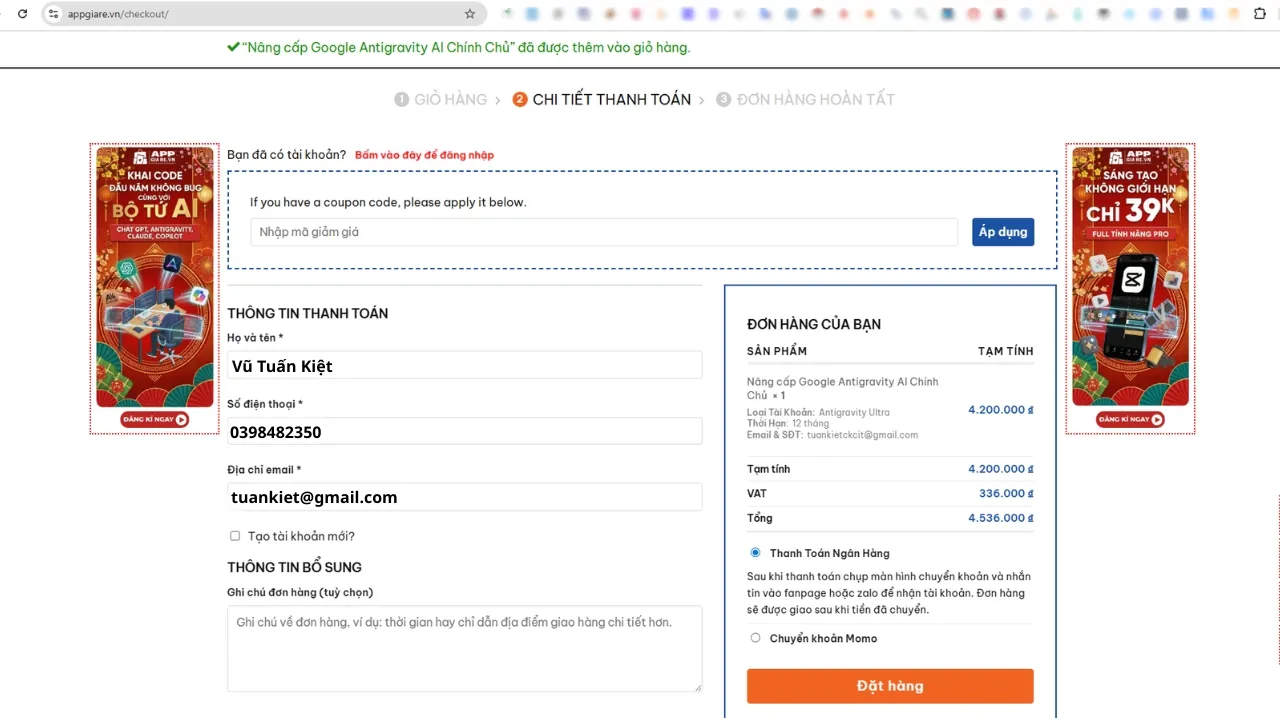Image resolution: width=1280 pixels, height=720 pixels.
Task: Open the site information icon in address bar
Action: 54,14
